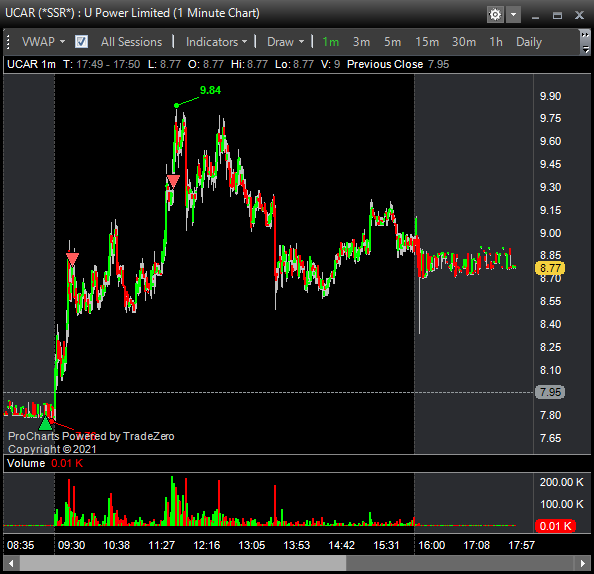Image resolution: width=594 pixels, height=574 pixels.
Task: Click the red down-triangle marker near 9.30
Action: point(173,181)
